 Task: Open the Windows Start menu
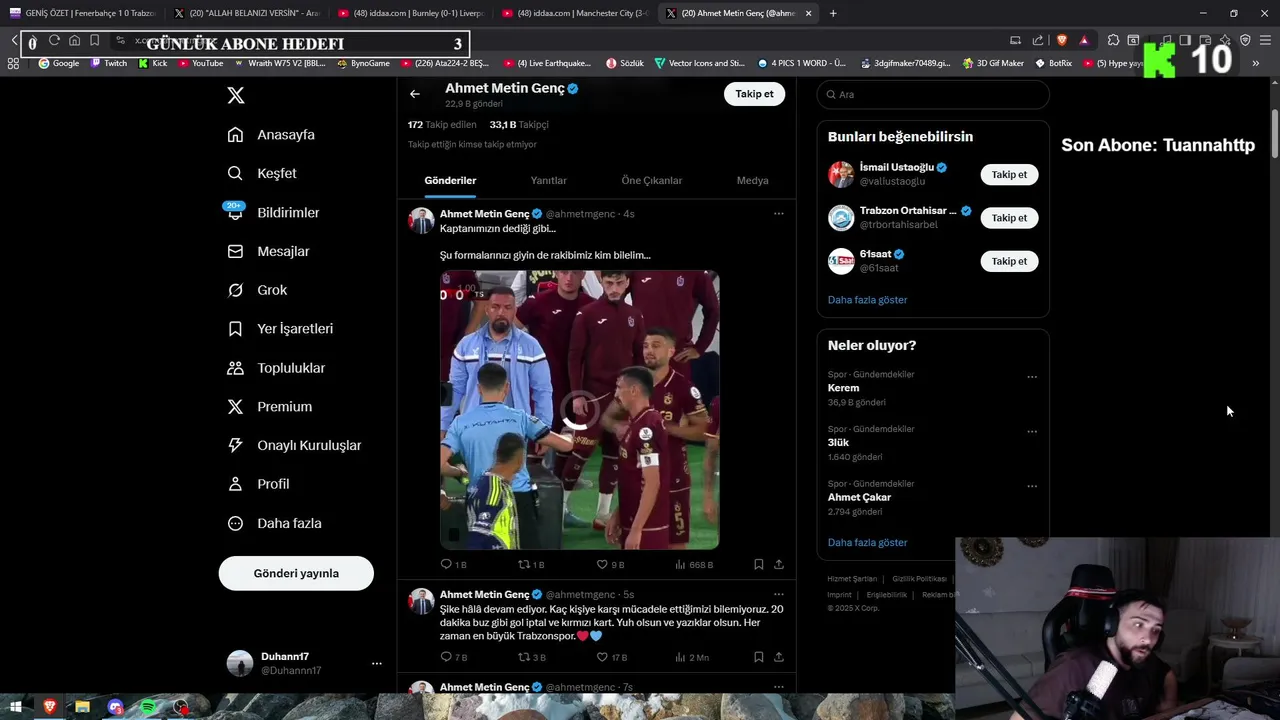[16, 707]
